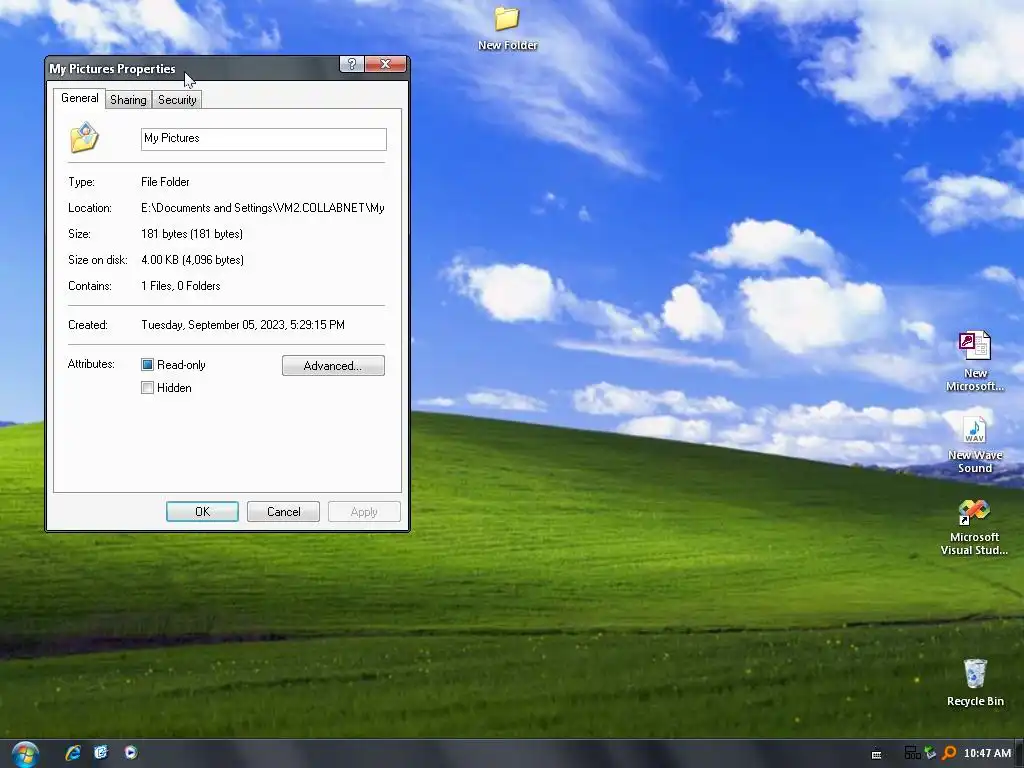Click the on-screen keyboard tray icon
This screenshot has width=1024, height=768.
click(x=876, y=754)
